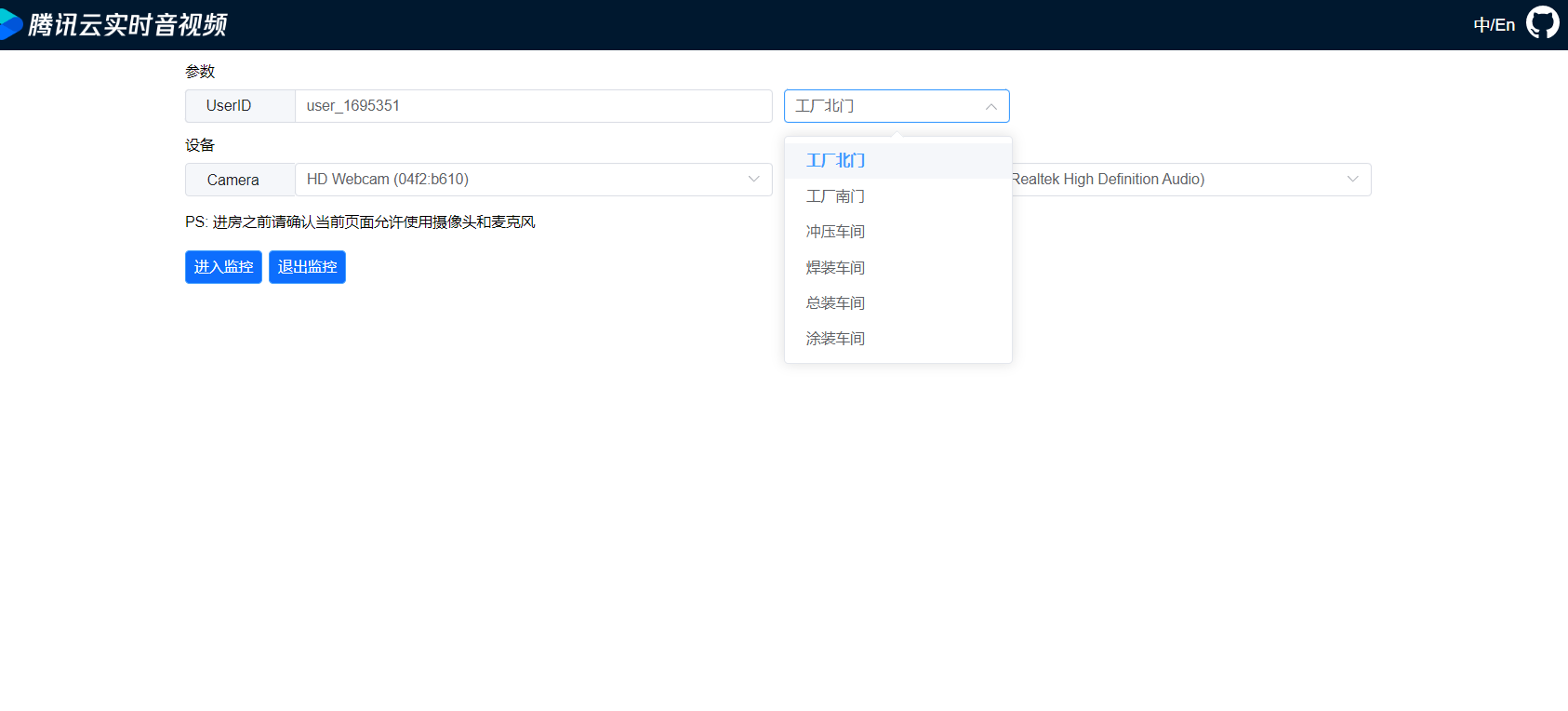The height and width of the screenshot is (711, 1568).
Task: Click the location dropdown up-chevron
Action: click(x=990, y=106)
